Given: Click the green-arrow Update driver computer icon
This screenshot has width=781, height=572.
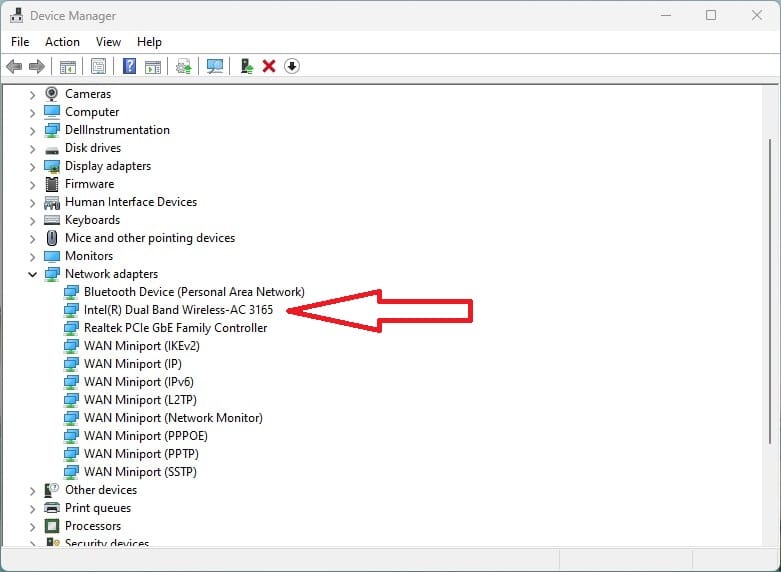Looking at the screenshot, I should (246, 66).
